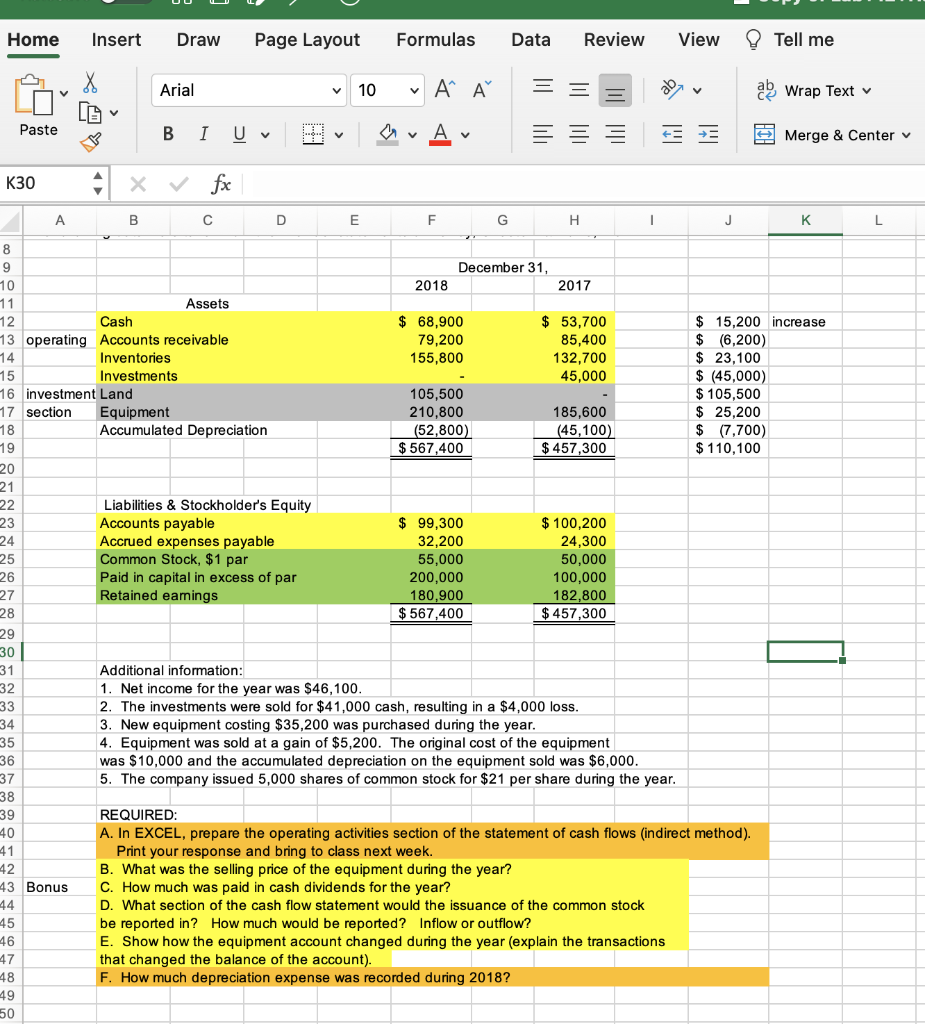Click the Copy icon below Paste
The image size is (925, 1024).
coord(91,113)
